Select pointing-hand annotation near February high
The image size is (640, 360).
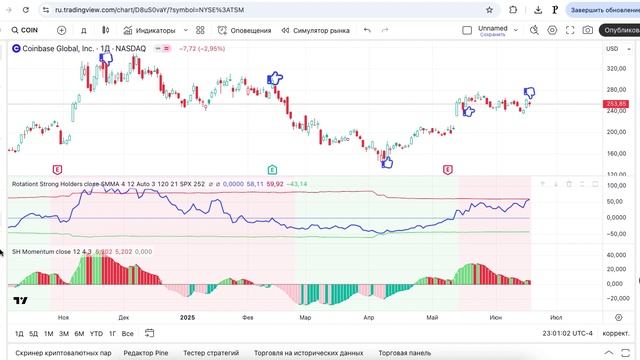275,78
